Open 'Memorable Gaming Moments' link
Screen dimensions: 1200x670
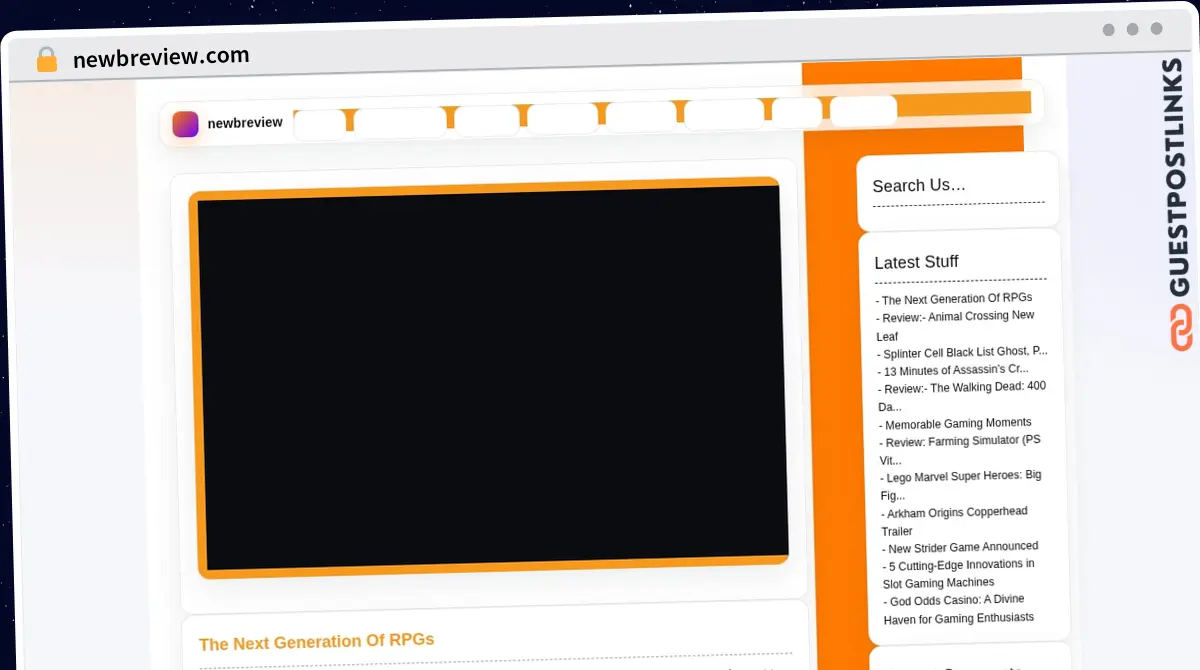(956, 424)
